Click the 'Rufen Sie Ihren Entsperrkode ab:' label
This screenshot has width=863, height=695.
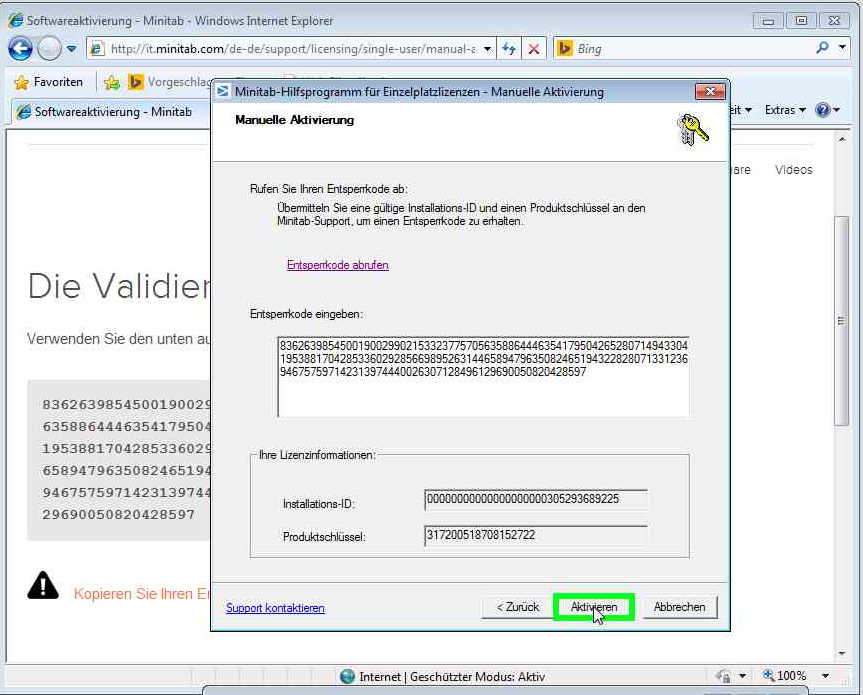coord(329,189)
